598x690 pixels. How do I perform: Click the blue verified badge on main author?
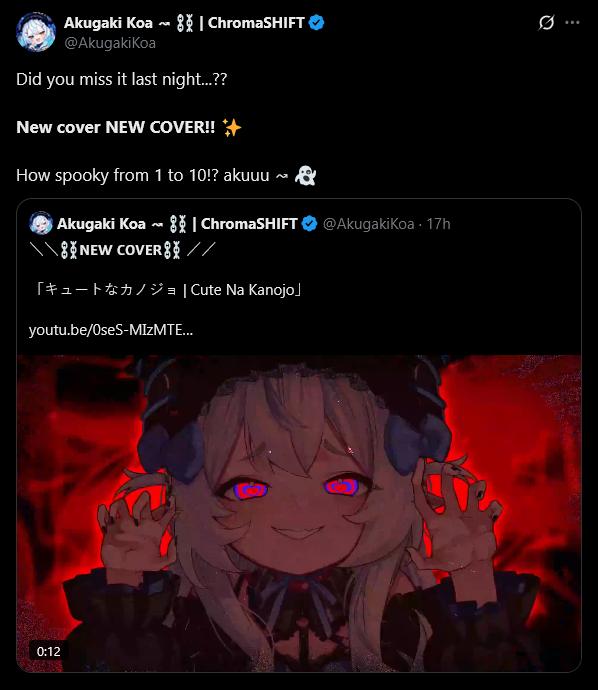pyautogui.click(x=316, y=22)
